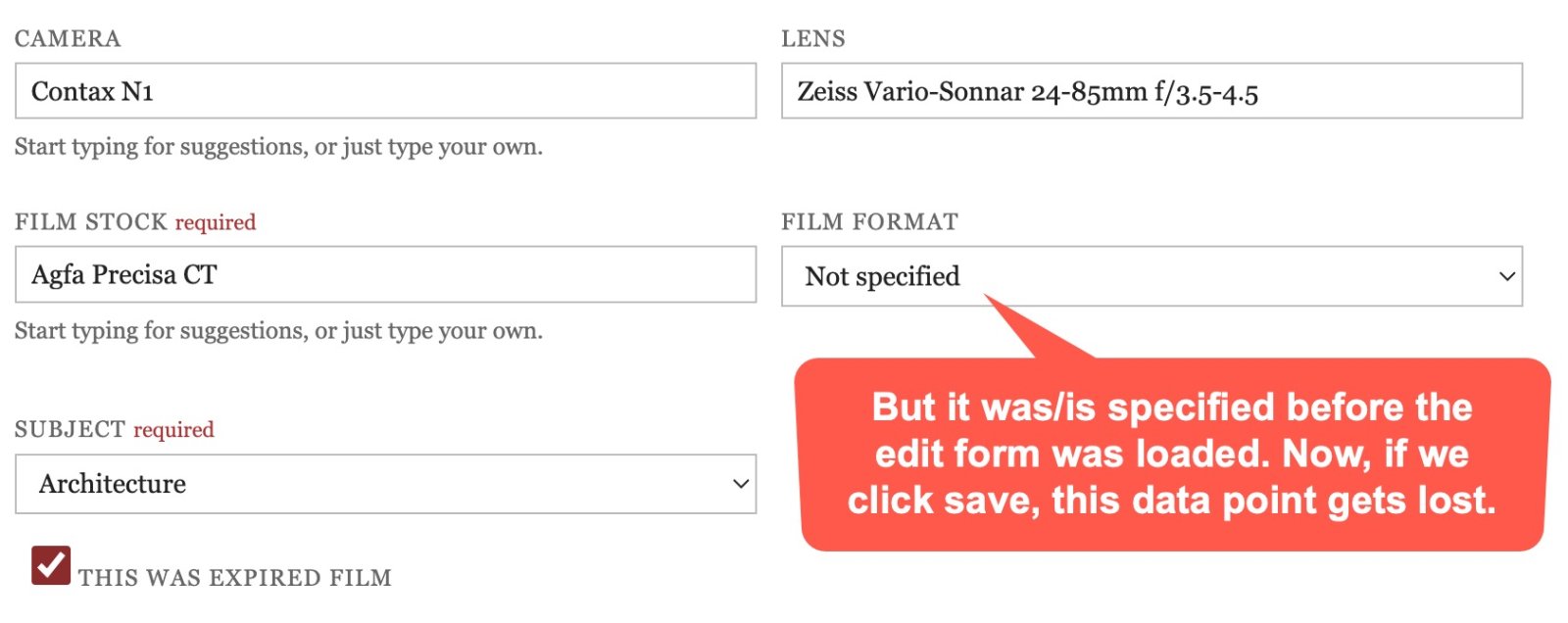Click the FILM STOCK field label
The width and height of the screenshot is (1568, 623).
click(x=91, y=222)
